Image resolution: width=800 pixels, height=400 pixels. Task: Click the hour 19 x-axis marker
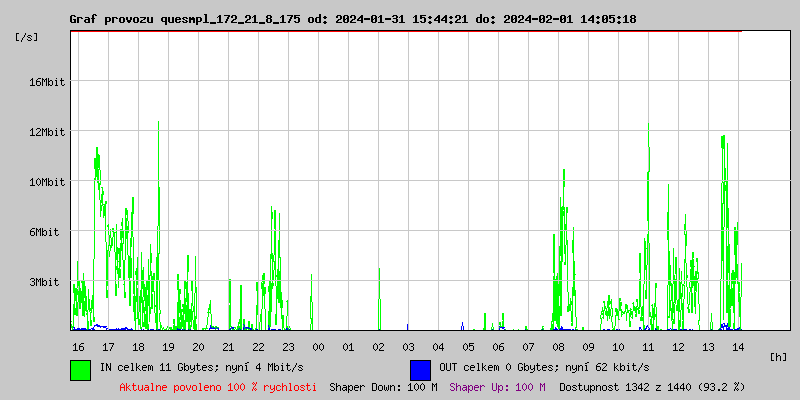click(168, 347)
